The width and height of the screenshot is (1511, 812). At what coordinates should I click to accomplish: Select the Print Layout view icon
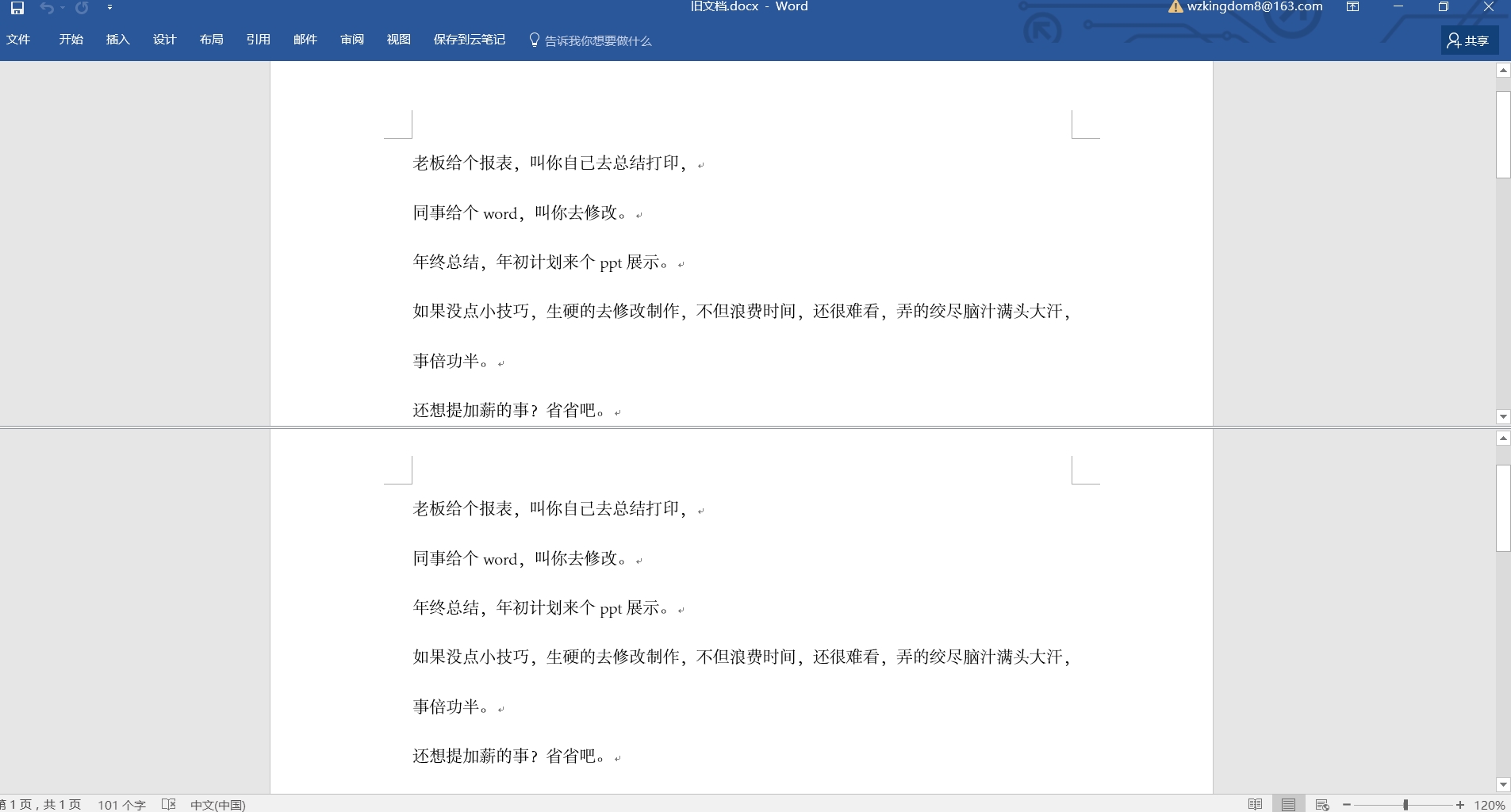click(1288, 803)
